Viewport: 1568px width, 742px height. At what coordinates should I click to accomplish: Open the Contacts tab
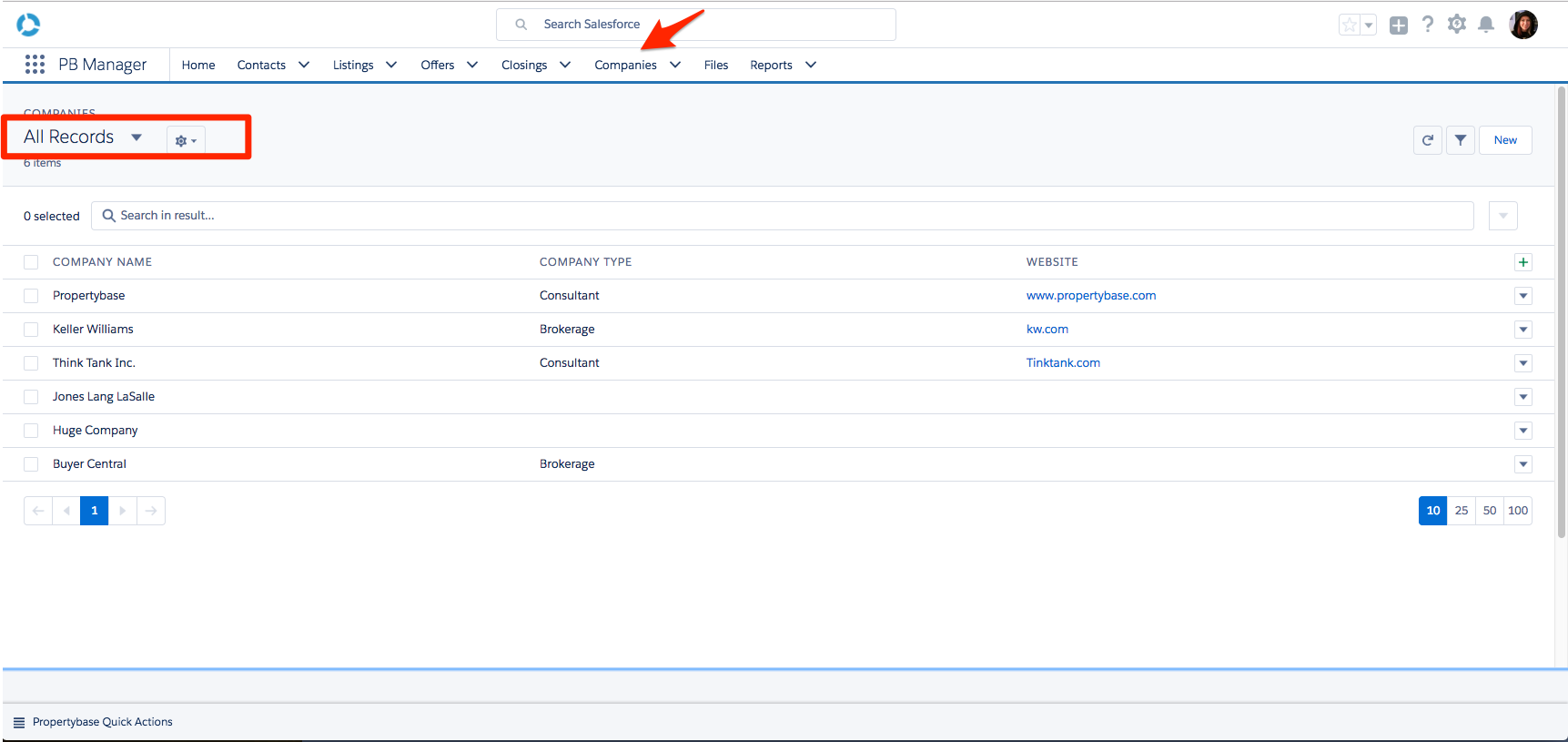point(261,65)
